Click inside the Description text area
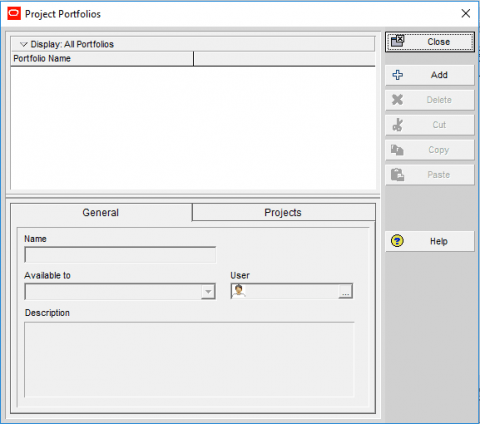480x424 pixels. (x=189, y=359)
